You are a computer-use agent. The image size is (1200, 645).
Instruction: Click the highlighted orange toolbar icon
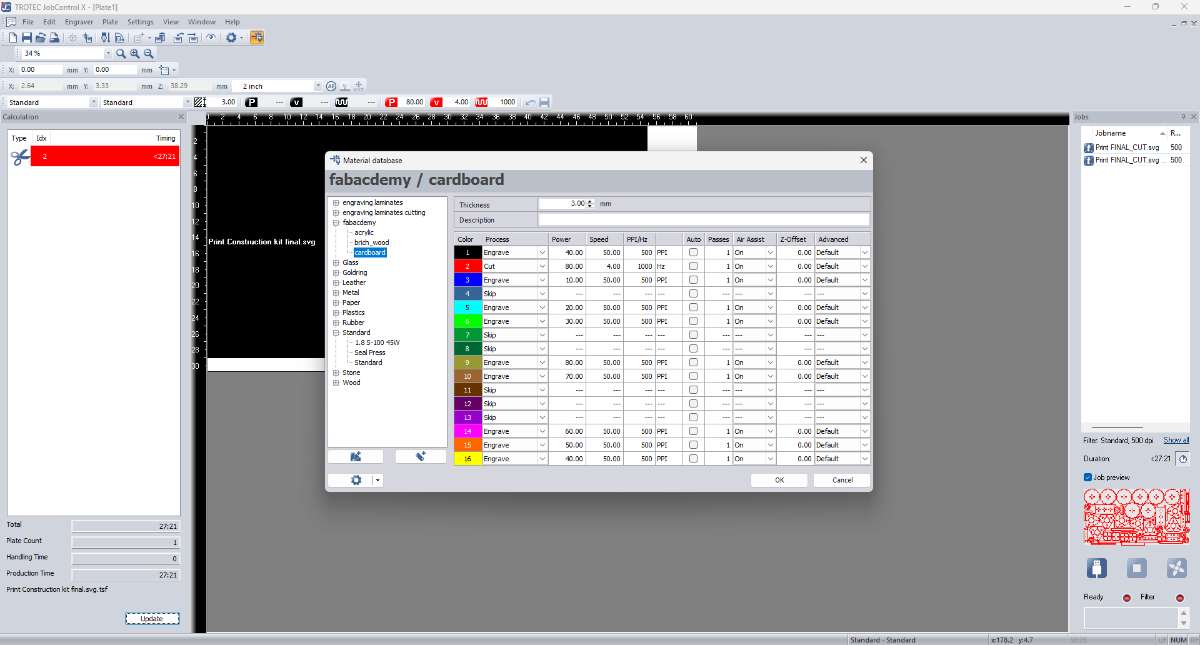tap(257, 37)
